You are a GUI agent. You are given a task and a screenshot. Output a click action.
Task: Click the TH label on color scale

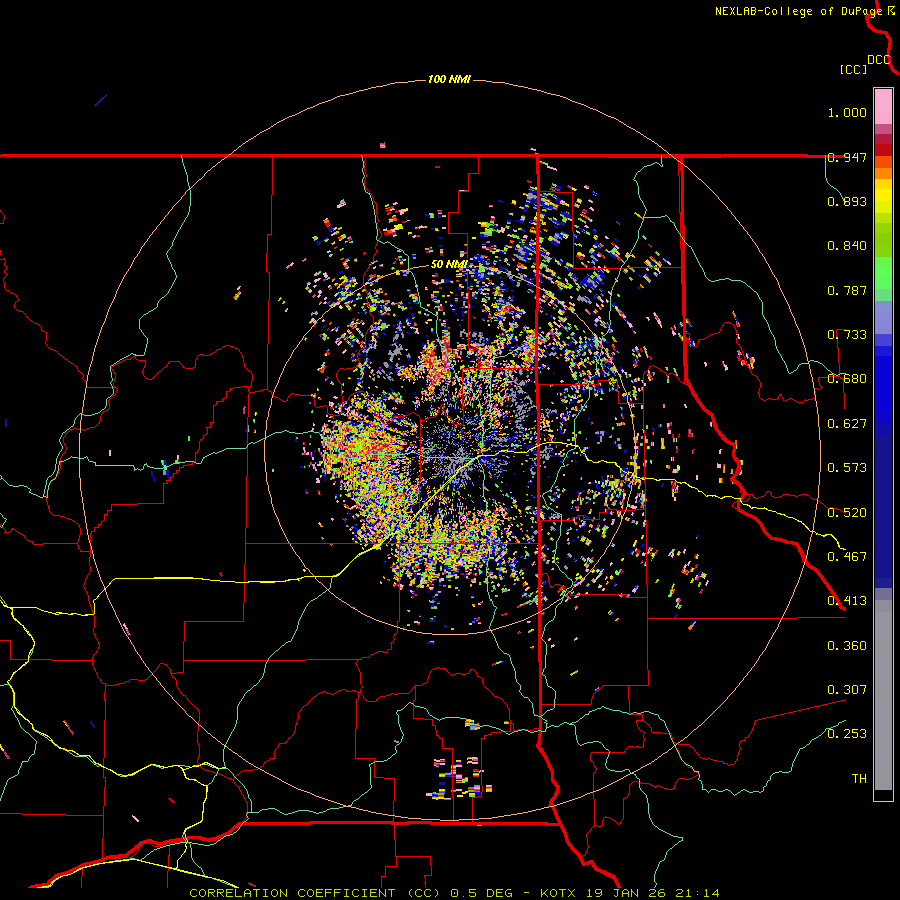click(859, 779)
